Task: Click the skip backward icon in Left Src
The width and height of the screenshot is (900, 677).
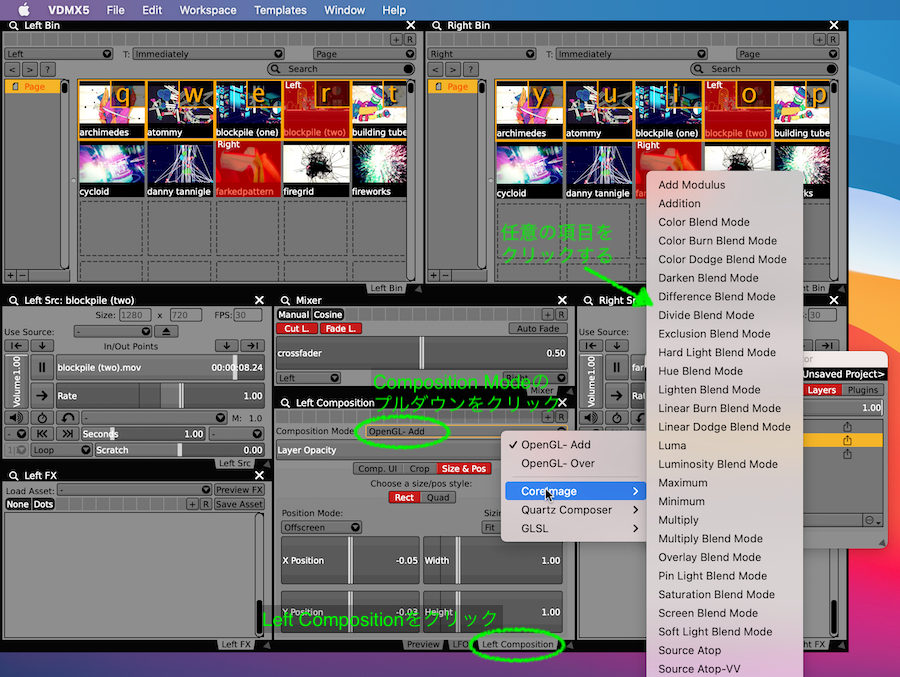Action: click(x=42, y=434)
